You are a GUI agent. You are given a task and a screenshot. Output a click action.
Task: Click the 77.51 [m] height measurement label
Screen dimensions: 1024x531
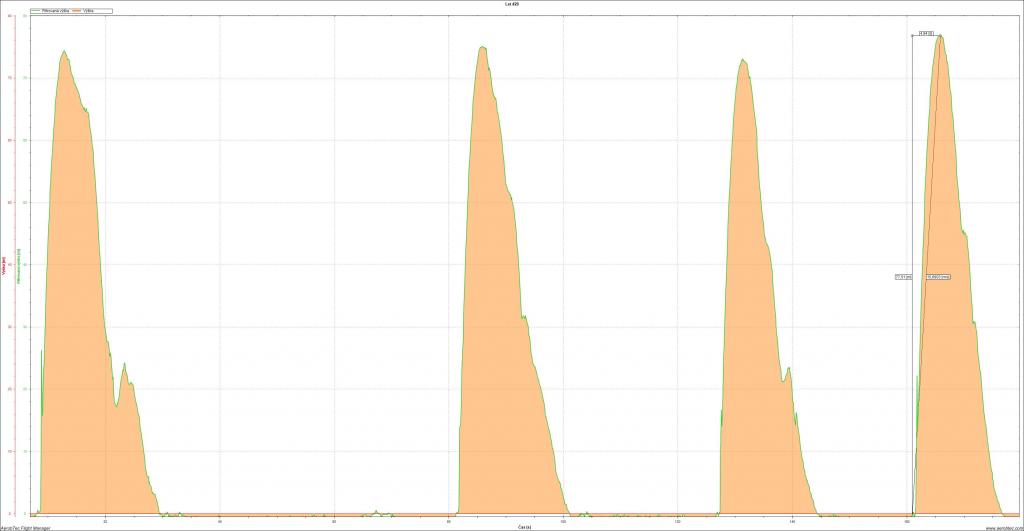click(902, 277)
